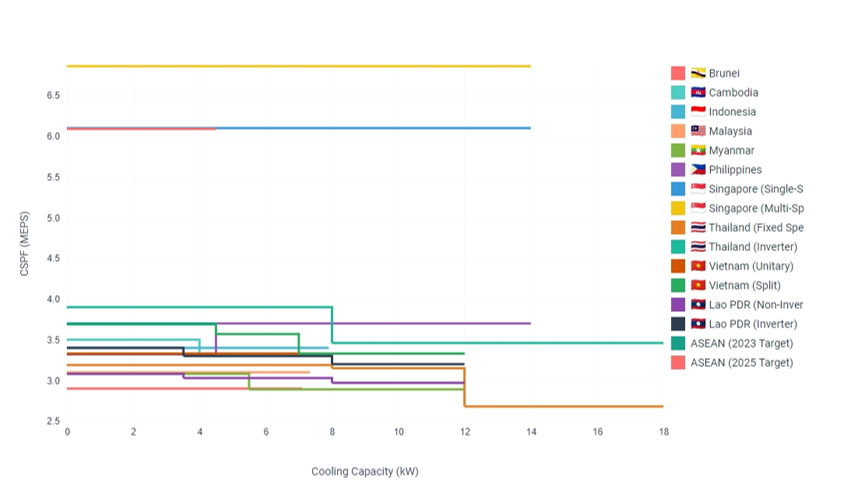Toggle the Lao PDR (Inverter) series label
The width and height of the screenshot is (856, 492).
click(753, 324)
